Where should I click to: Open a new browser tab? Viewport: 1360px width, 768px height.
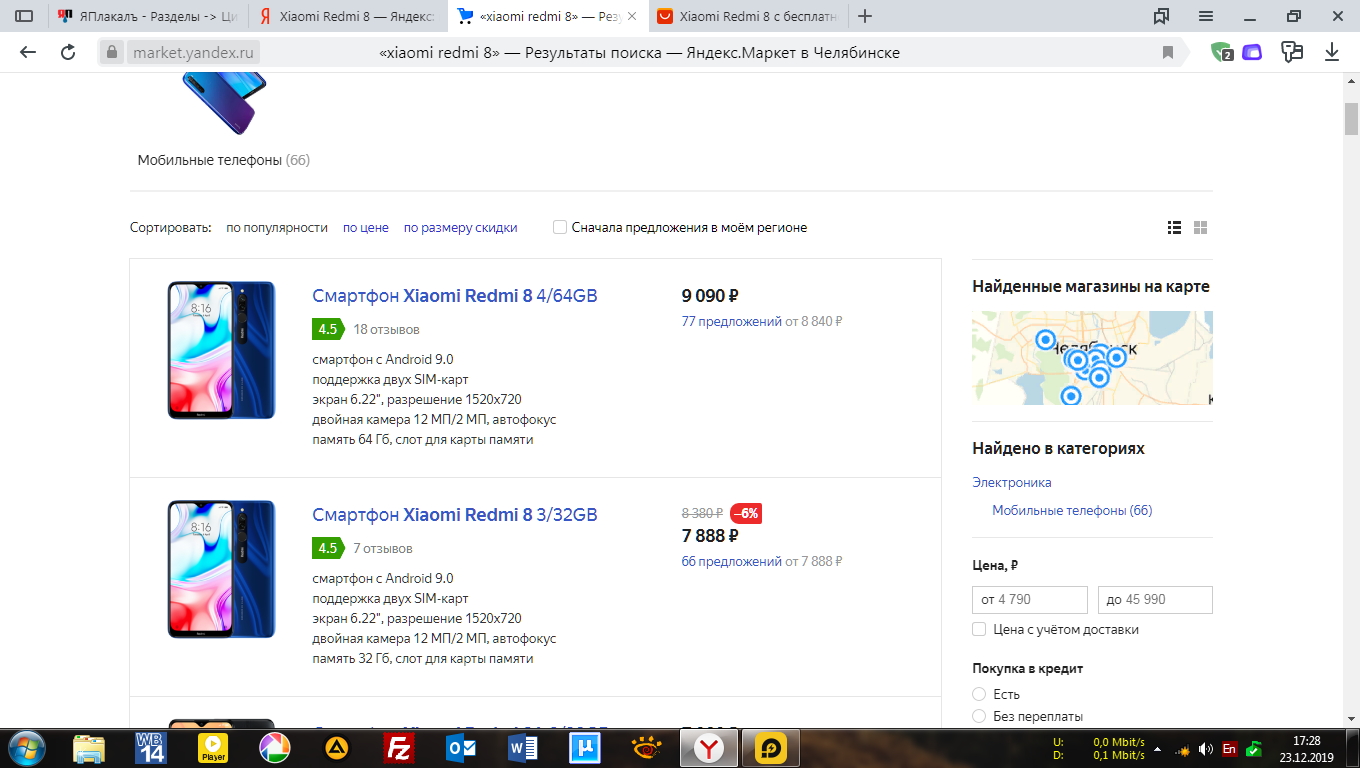865,16
